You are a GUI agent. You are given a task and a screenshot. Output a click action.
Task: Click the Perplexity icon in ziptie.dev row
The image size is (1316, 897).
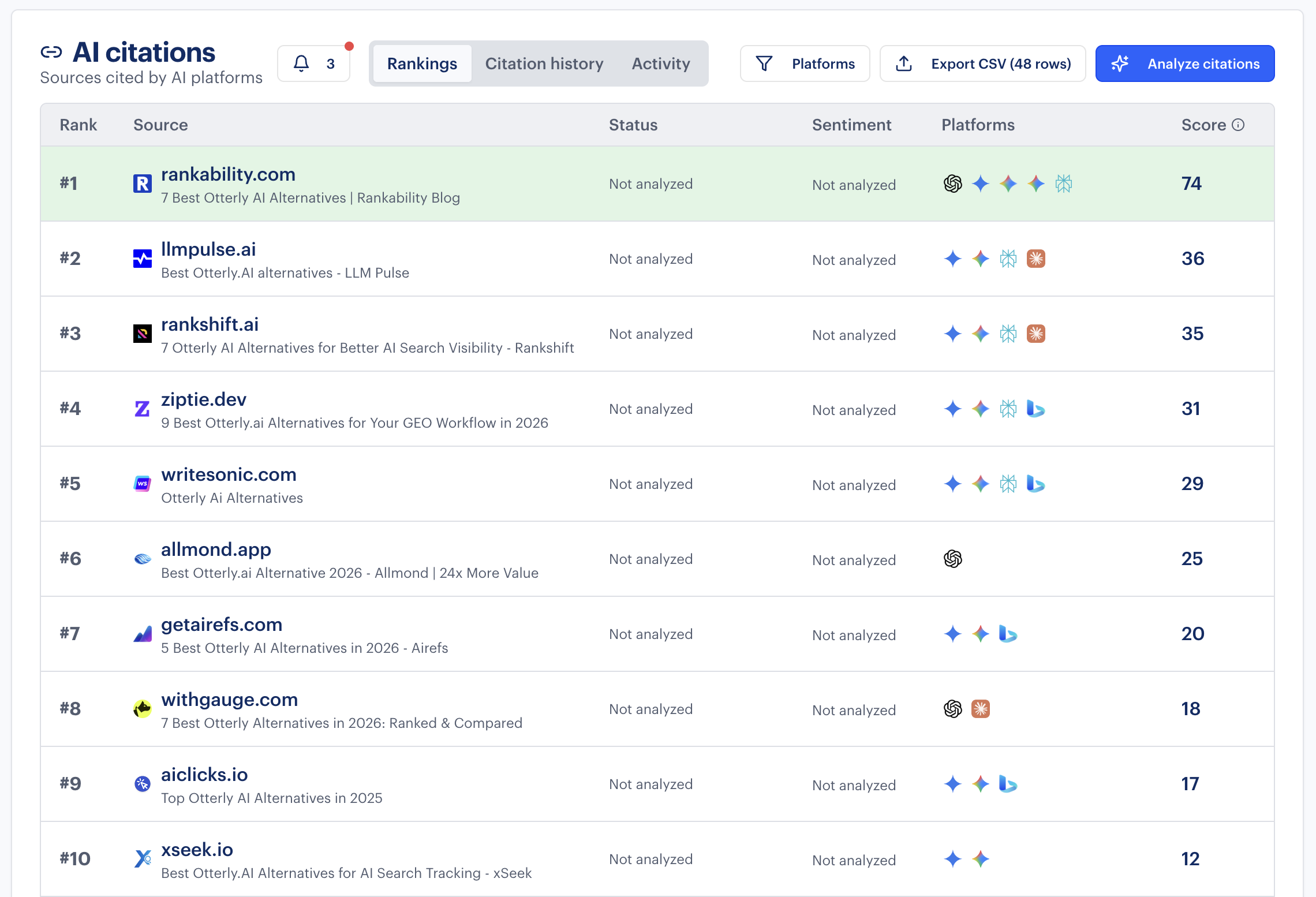pyautogui.click(x=1008, y=409)
